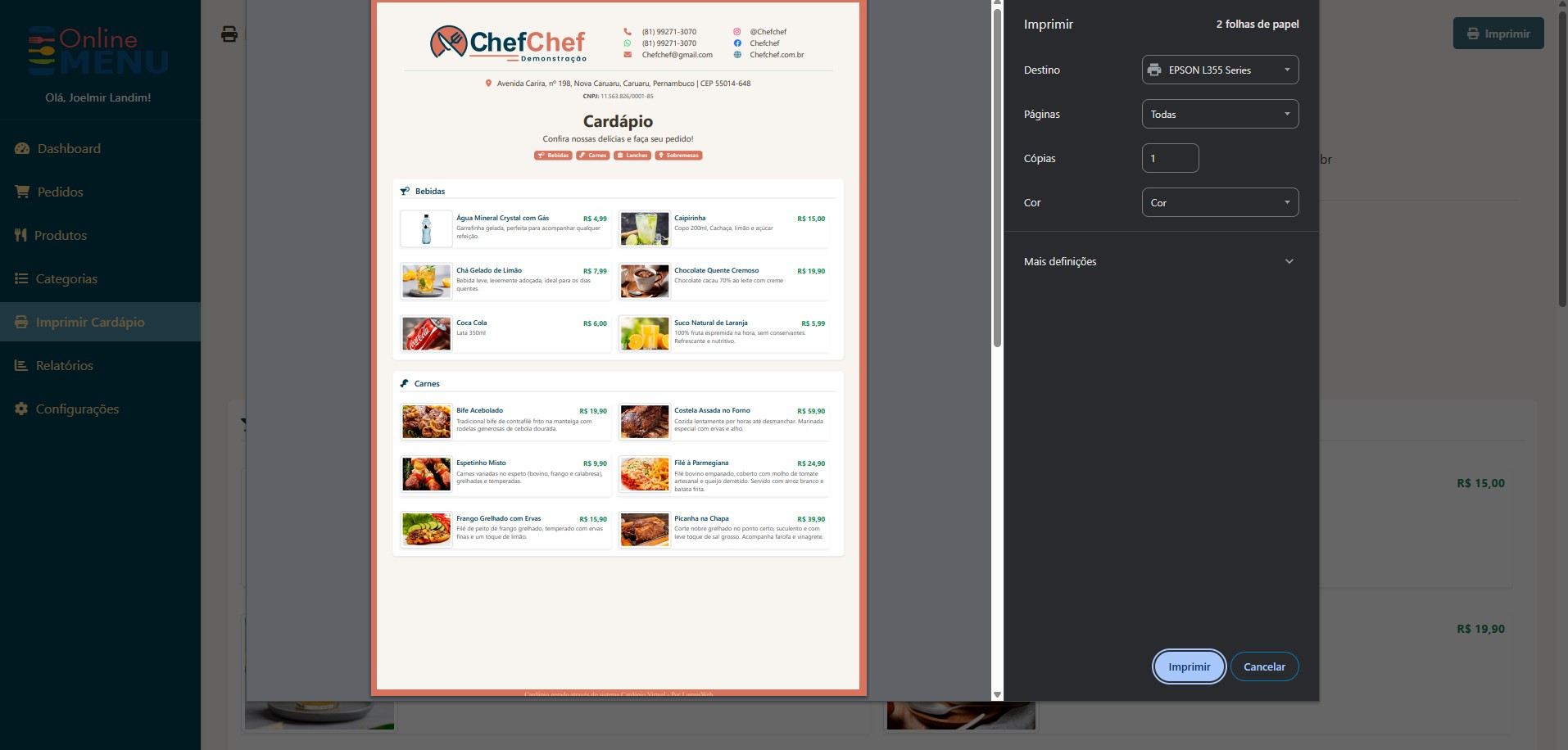
Task: Select the Sobremesas category badge
Action: click(678, 155)
